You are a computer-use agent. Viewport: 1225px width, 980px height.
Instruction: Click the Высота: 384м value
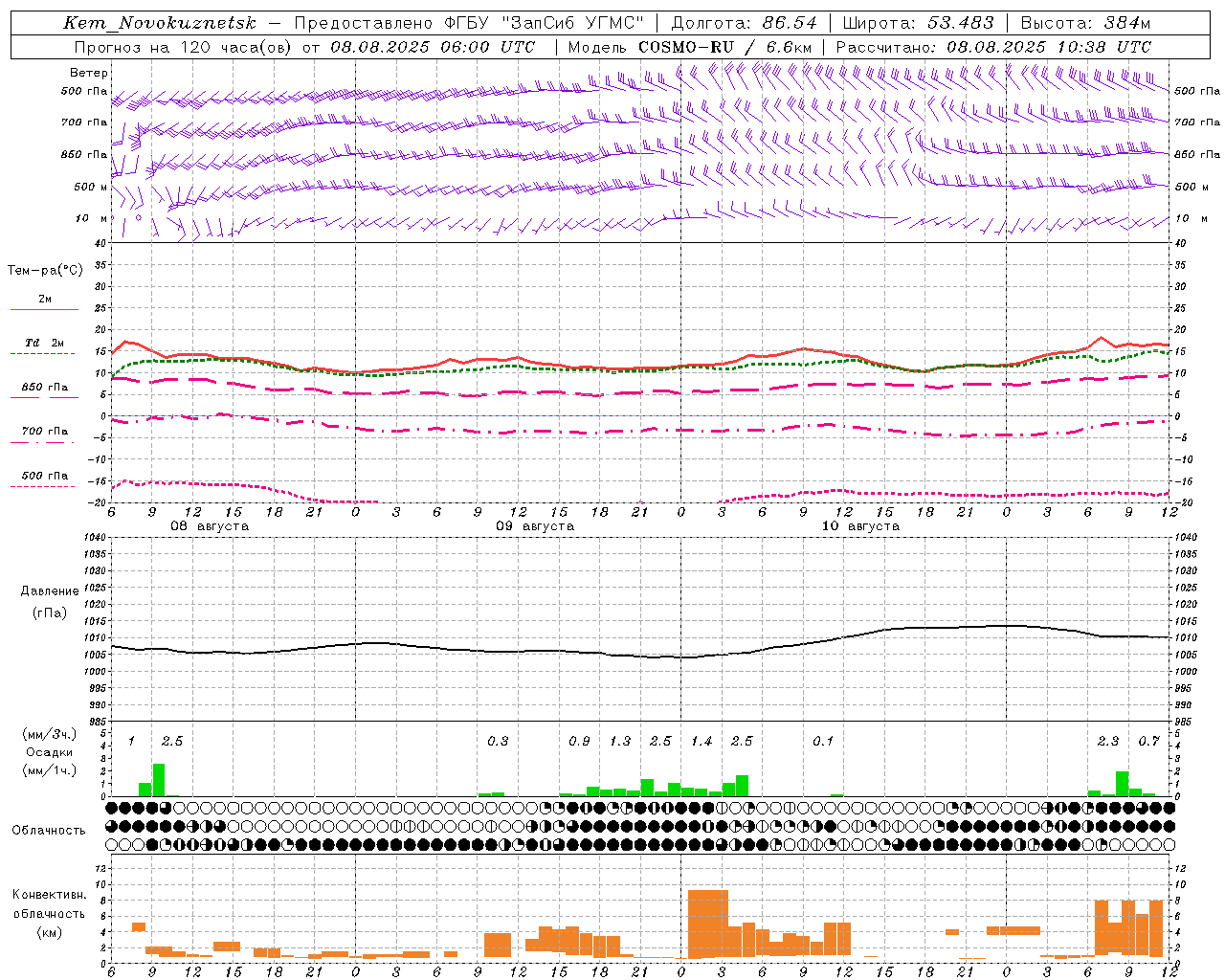point(1085,23)
